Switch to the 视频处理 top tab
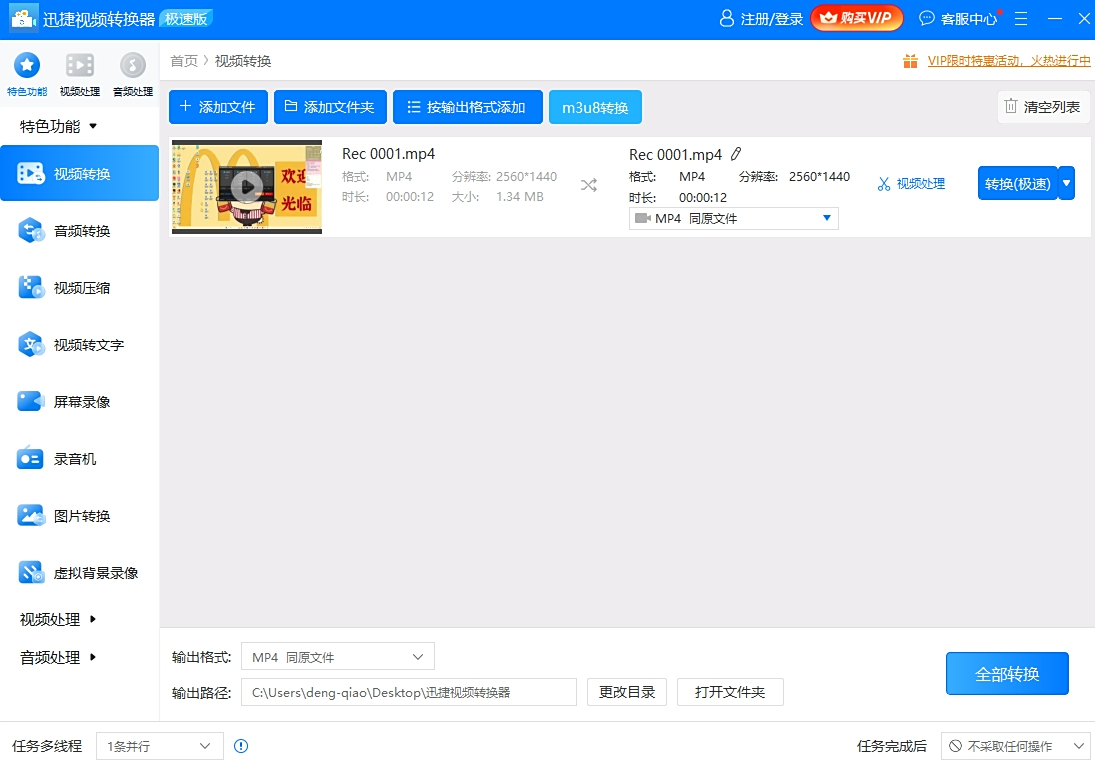The height and width of the screenshot is (770, 1095). pyautogui.click(x=80, y=73)
